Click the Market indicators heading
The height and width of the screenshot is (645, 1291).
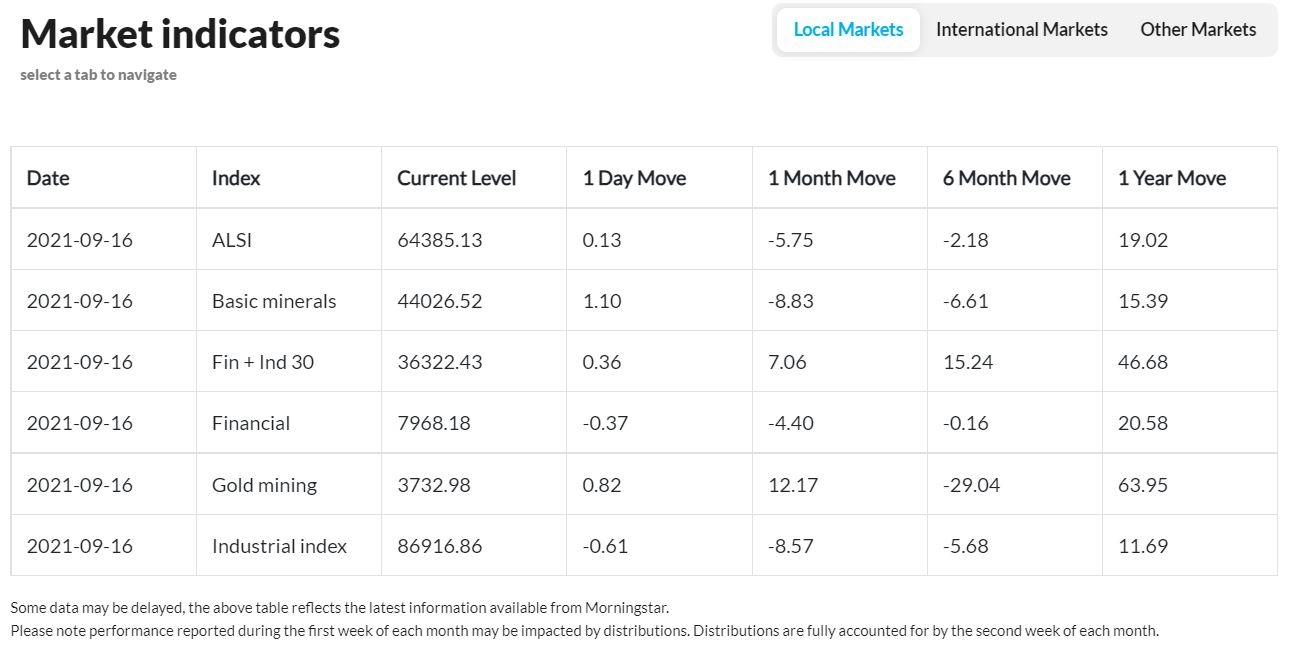click(180, 34)
